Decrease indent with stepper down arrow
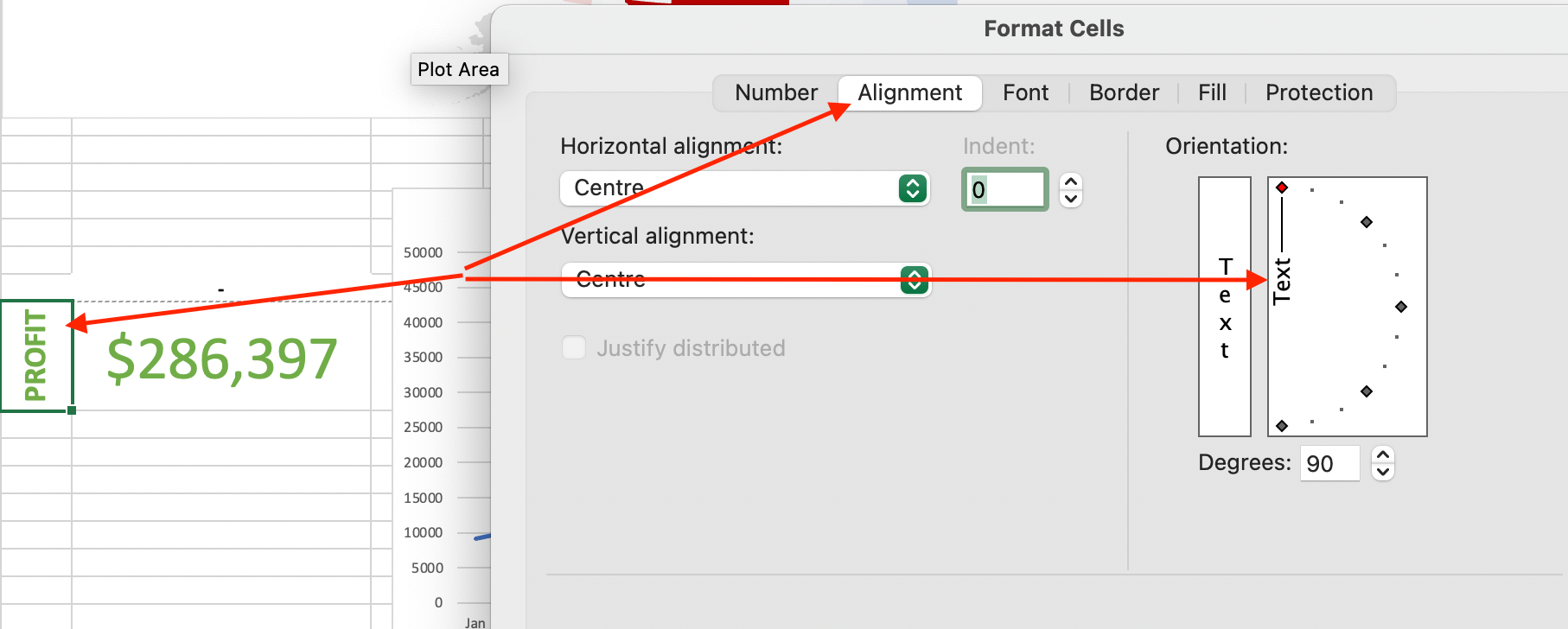Viewport: 1568px width, 629px height. click(x=1071, y=199)
